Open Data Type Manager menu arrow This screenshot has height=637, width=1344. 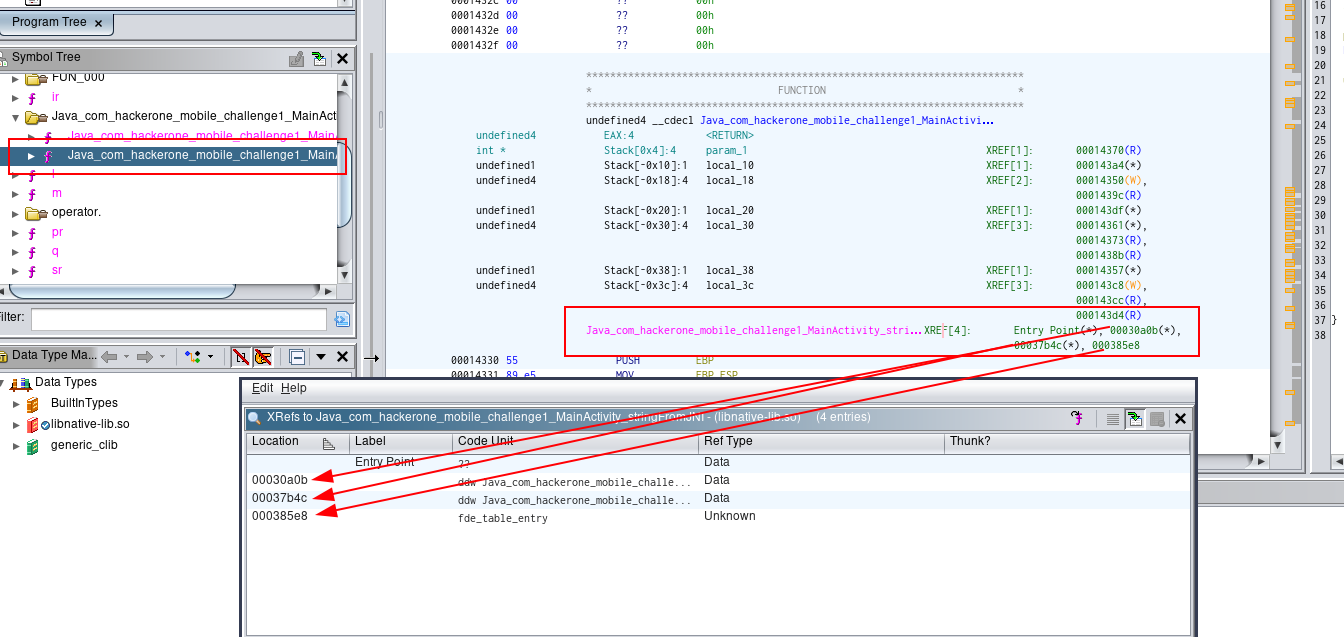pyautogui.click(x=321, y=357)
